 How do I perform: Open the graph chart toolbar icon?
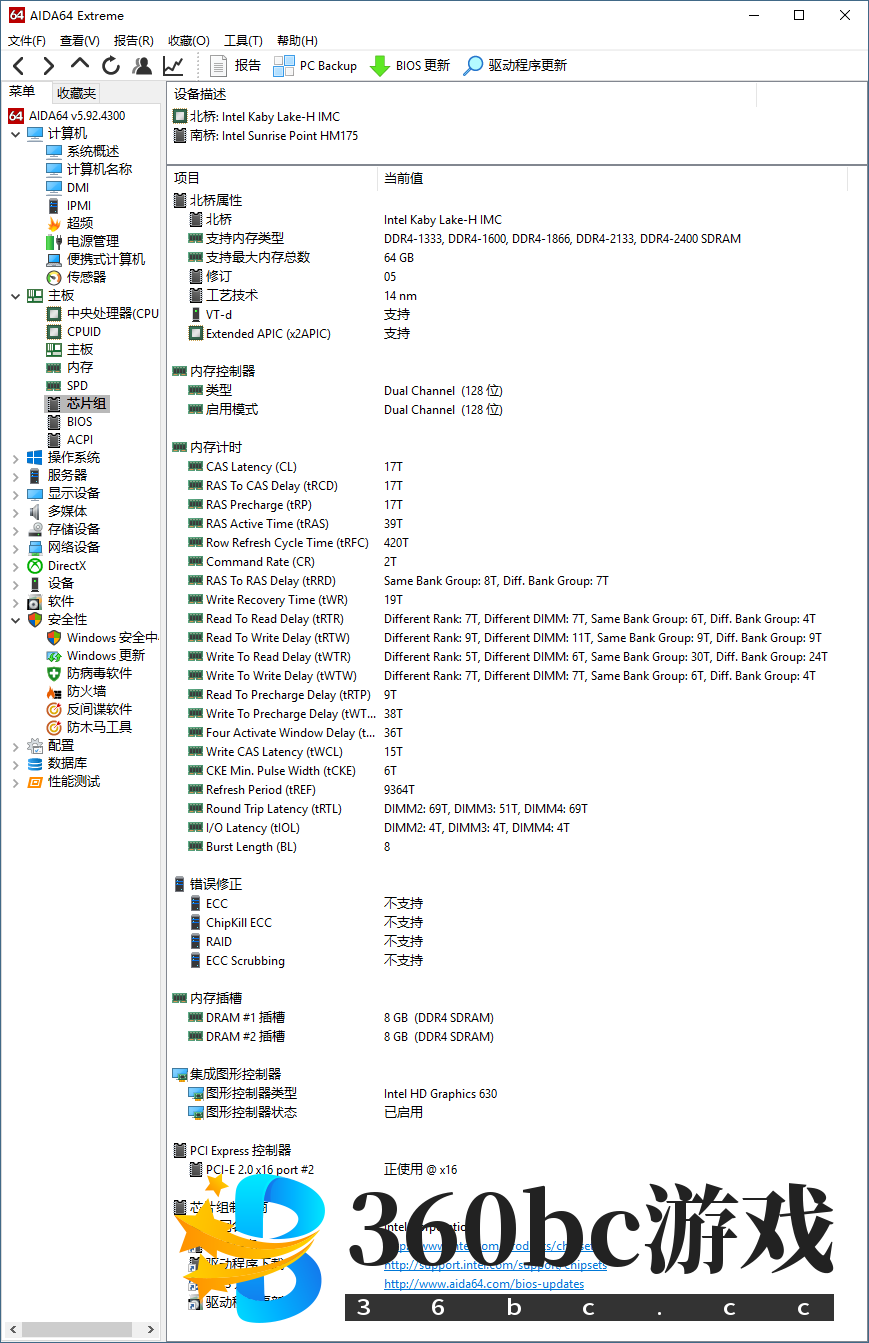[x=173, y=66]
